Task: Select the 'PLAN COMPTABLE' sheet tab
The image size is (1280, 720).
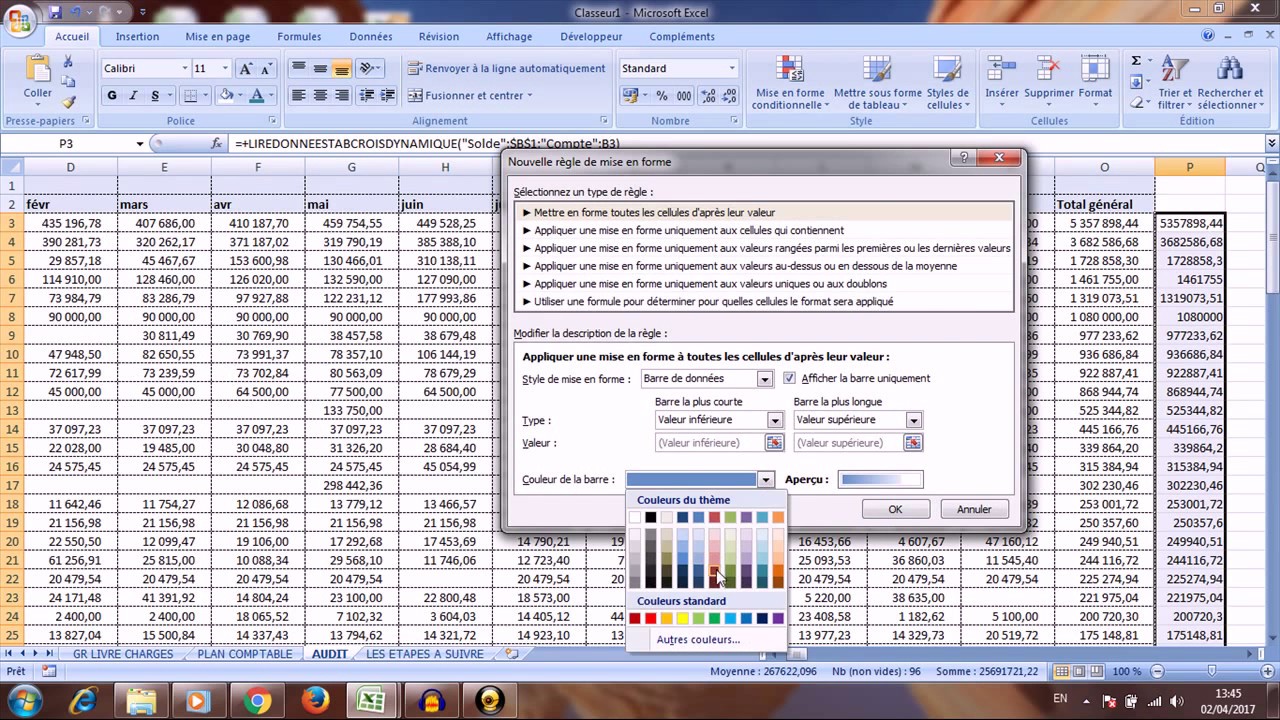Action: [x=245, y=654]
